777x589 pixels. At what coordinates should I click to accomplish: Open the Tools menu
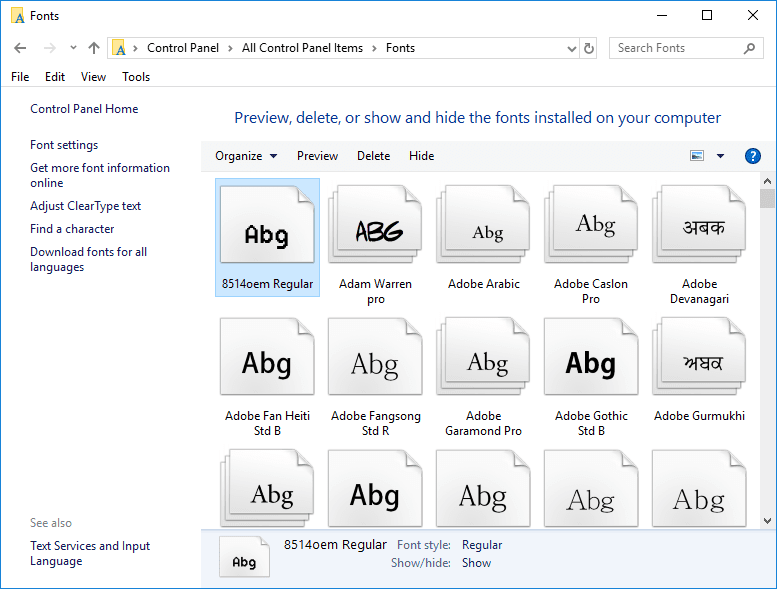[x=136, y=77]
